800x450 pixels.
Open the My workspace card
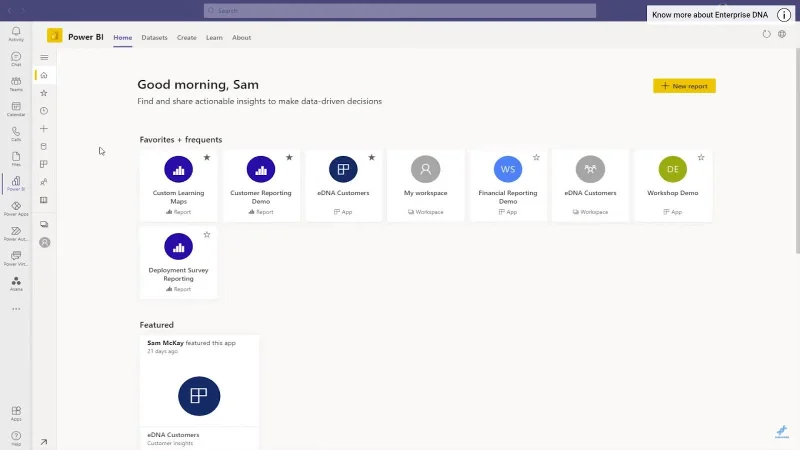(426, 185)
